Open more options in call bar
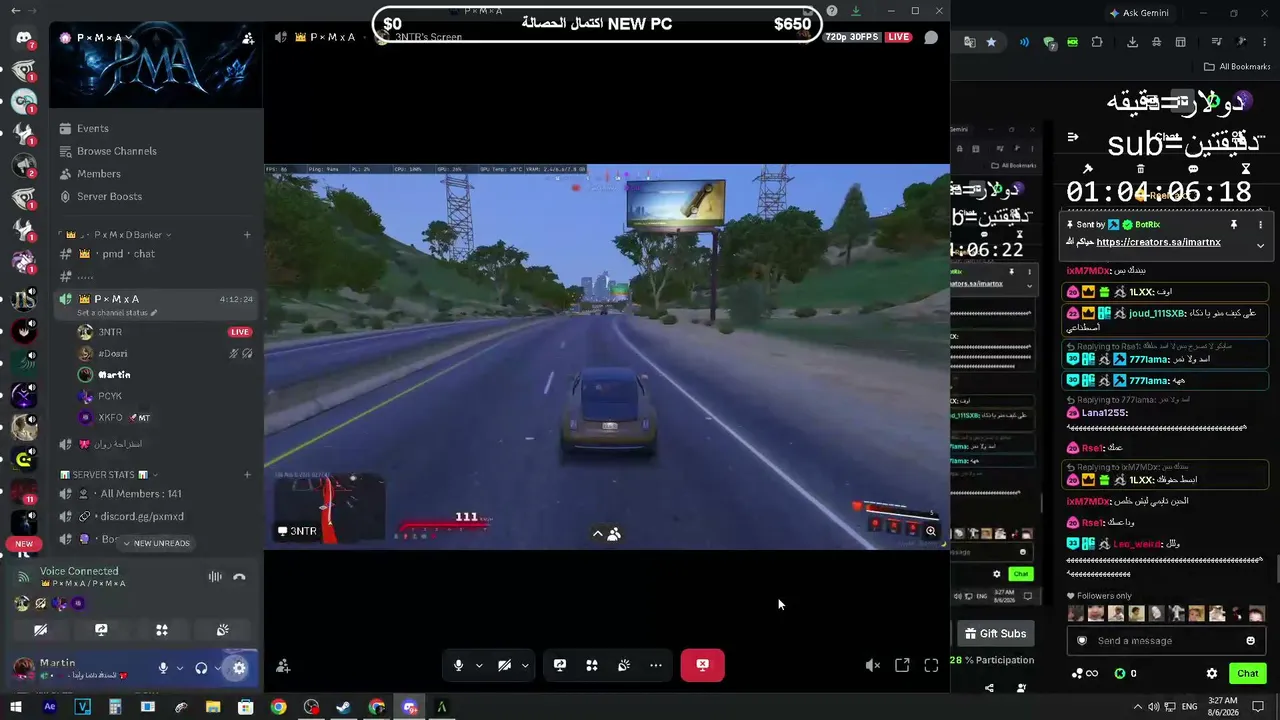Viewport: 1280px width, 720px height. tap(656, 666)
